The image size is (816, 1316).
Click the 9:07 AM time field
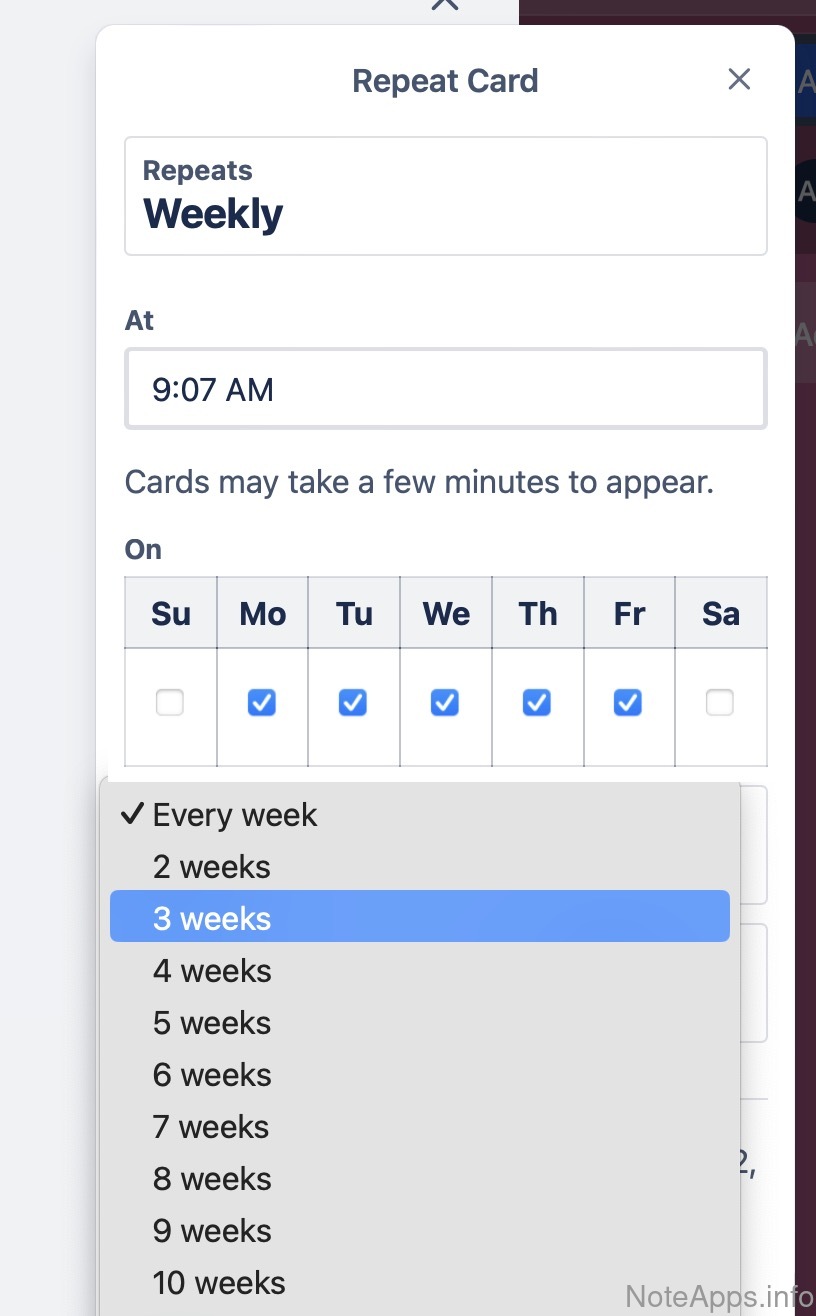(445, 389)
